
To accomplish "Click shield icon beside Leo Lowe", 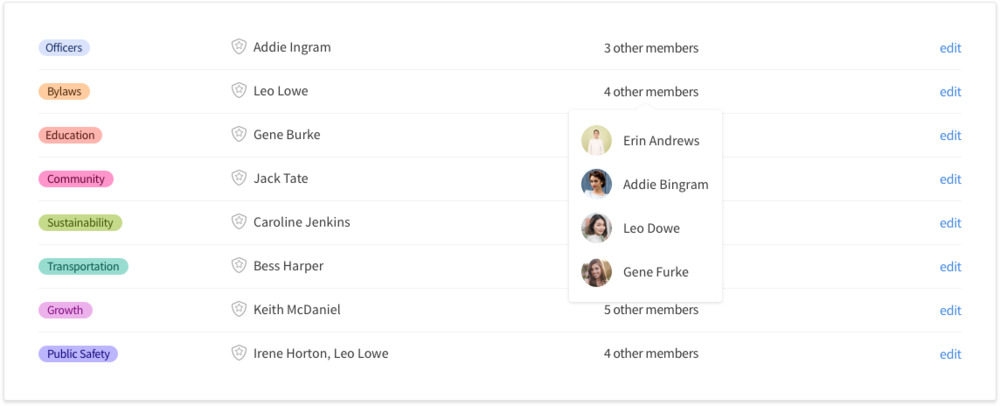I will point(238,91).
